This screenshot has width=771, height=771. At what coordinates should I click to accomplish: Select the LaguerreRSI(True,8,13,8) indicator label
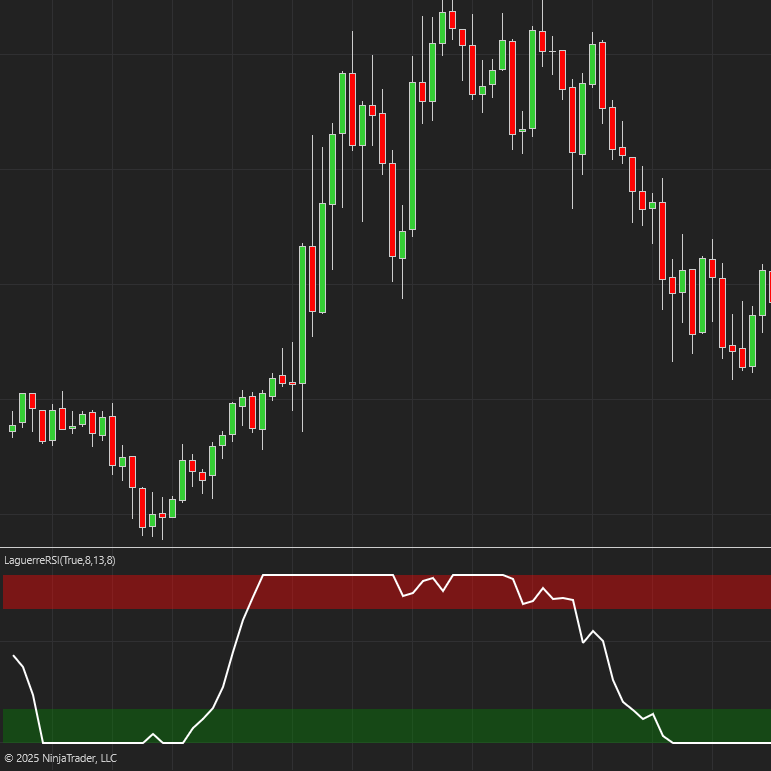click(x=59, y=560)
